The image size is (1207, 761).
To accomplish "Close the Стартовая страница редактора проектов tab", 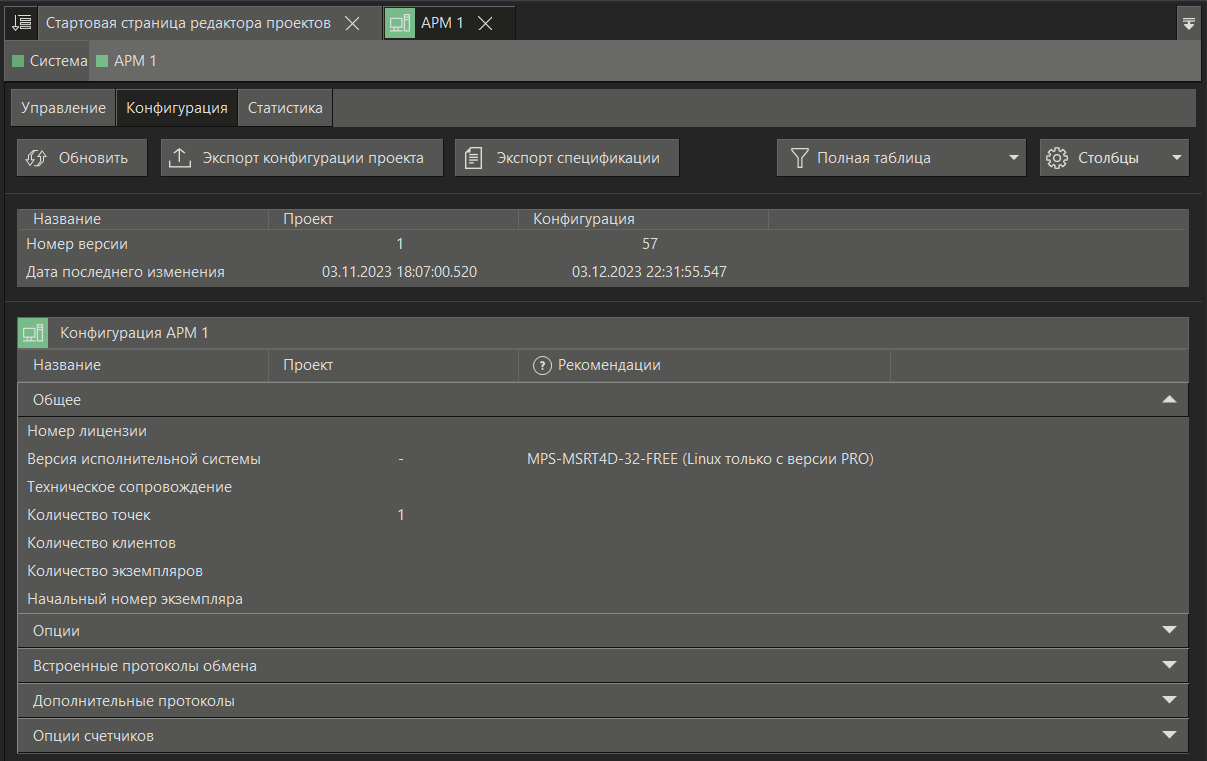I will point(352,23).
